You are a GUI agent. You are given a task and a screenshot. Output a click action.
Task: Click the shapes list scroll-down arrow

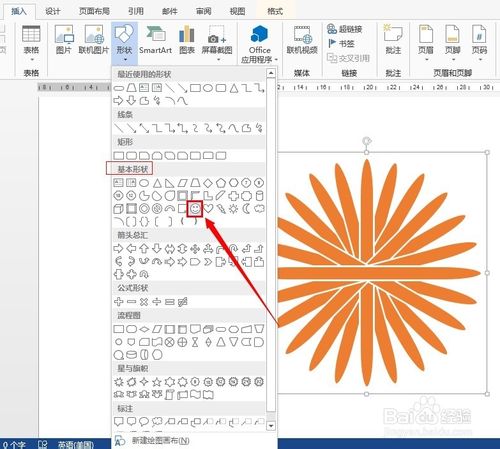[271, 426]
